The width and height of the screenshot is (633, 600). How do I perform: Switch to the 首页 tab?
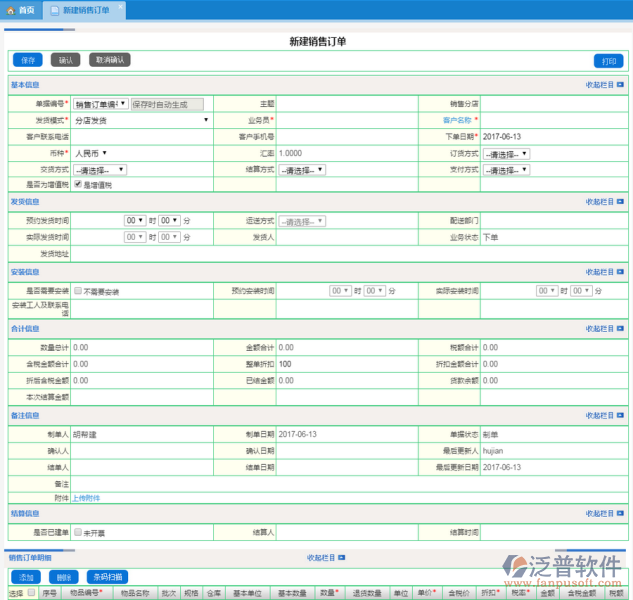tap(21, 10)
